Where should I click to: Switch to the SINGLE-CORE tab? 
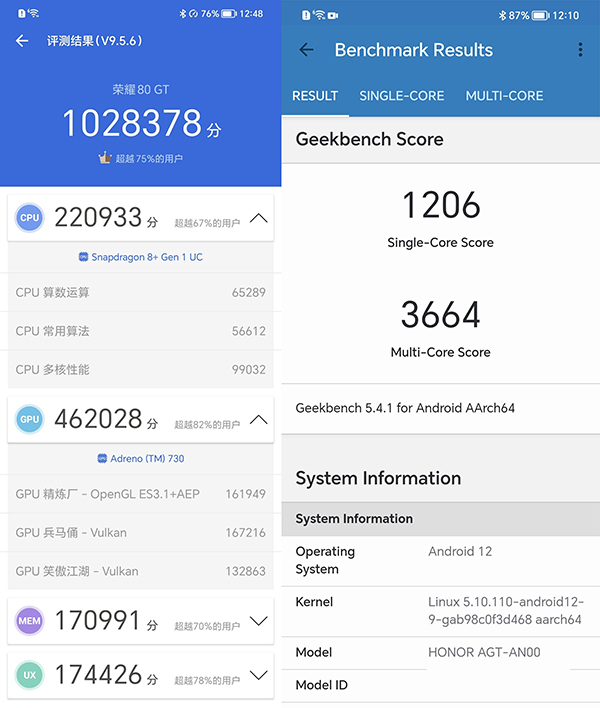pos(401,96)
